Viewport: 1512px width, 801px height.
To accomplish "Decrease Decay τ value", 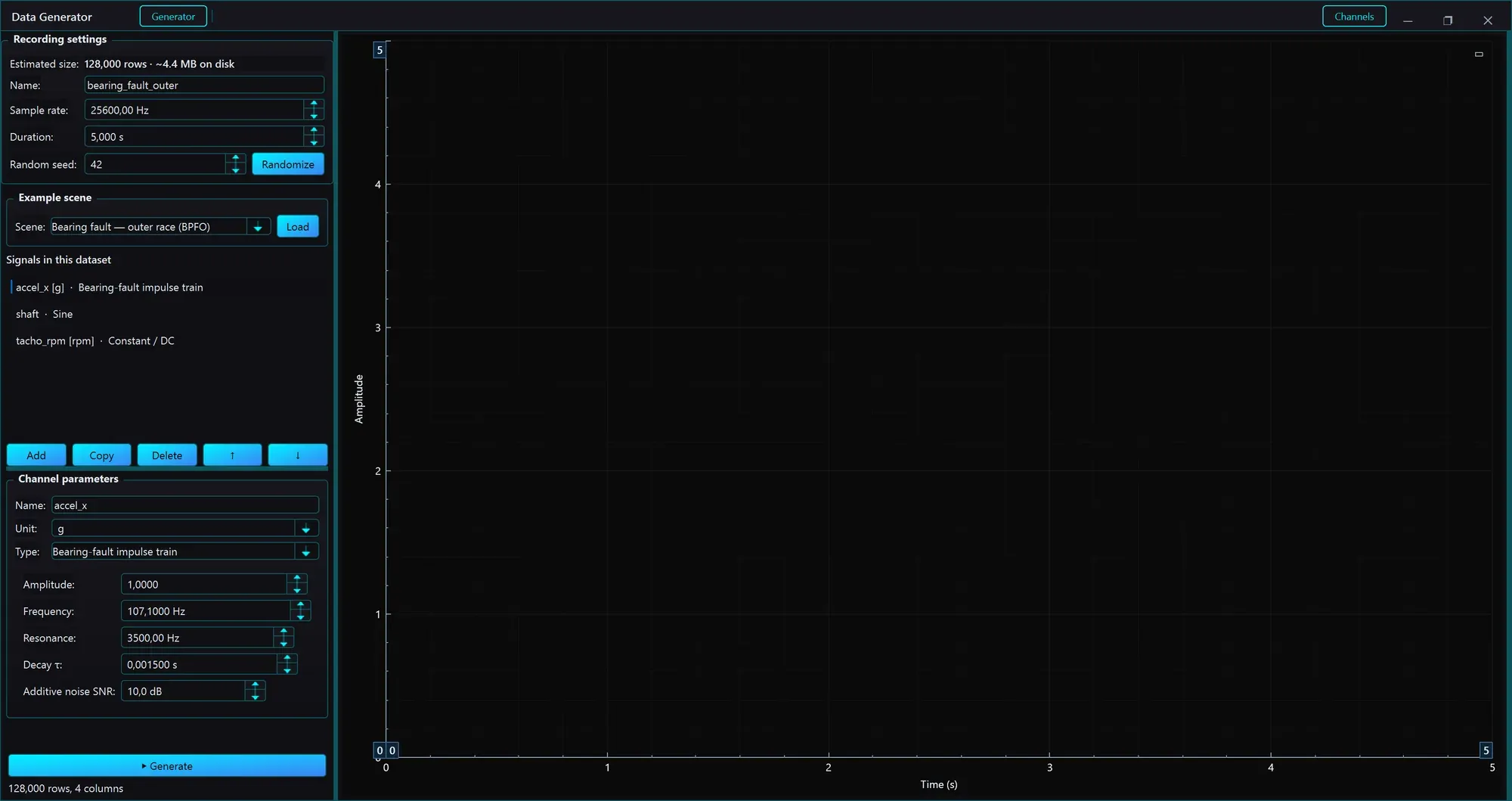I will (287, 670).
